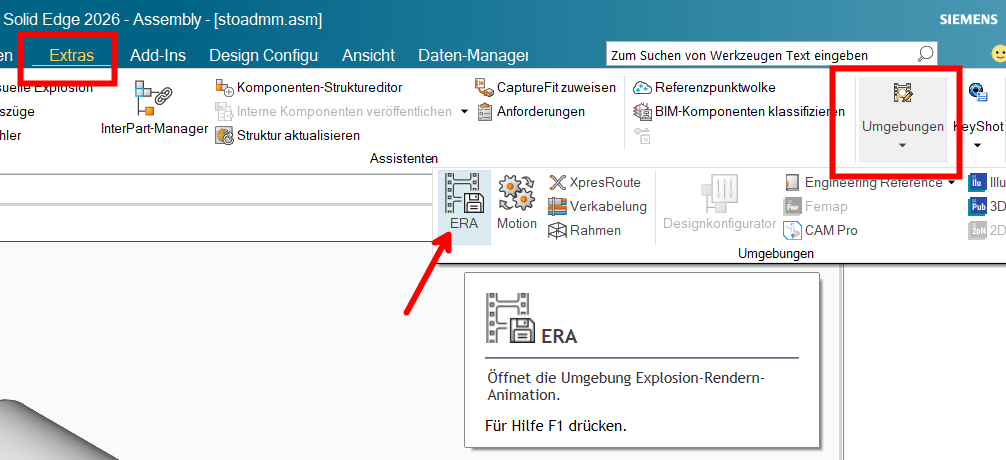Open XpresRoute environment
1006x460 pixels.
[595, 183]
